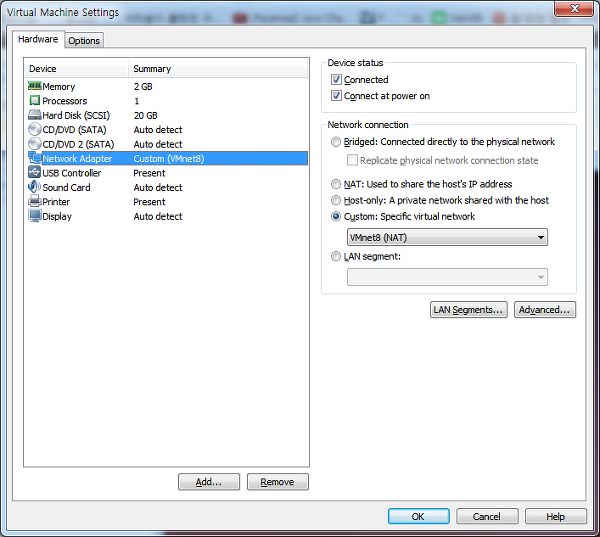Click the Display monitor icon
This screenshot has height=537, width=600.
(34, 216)
